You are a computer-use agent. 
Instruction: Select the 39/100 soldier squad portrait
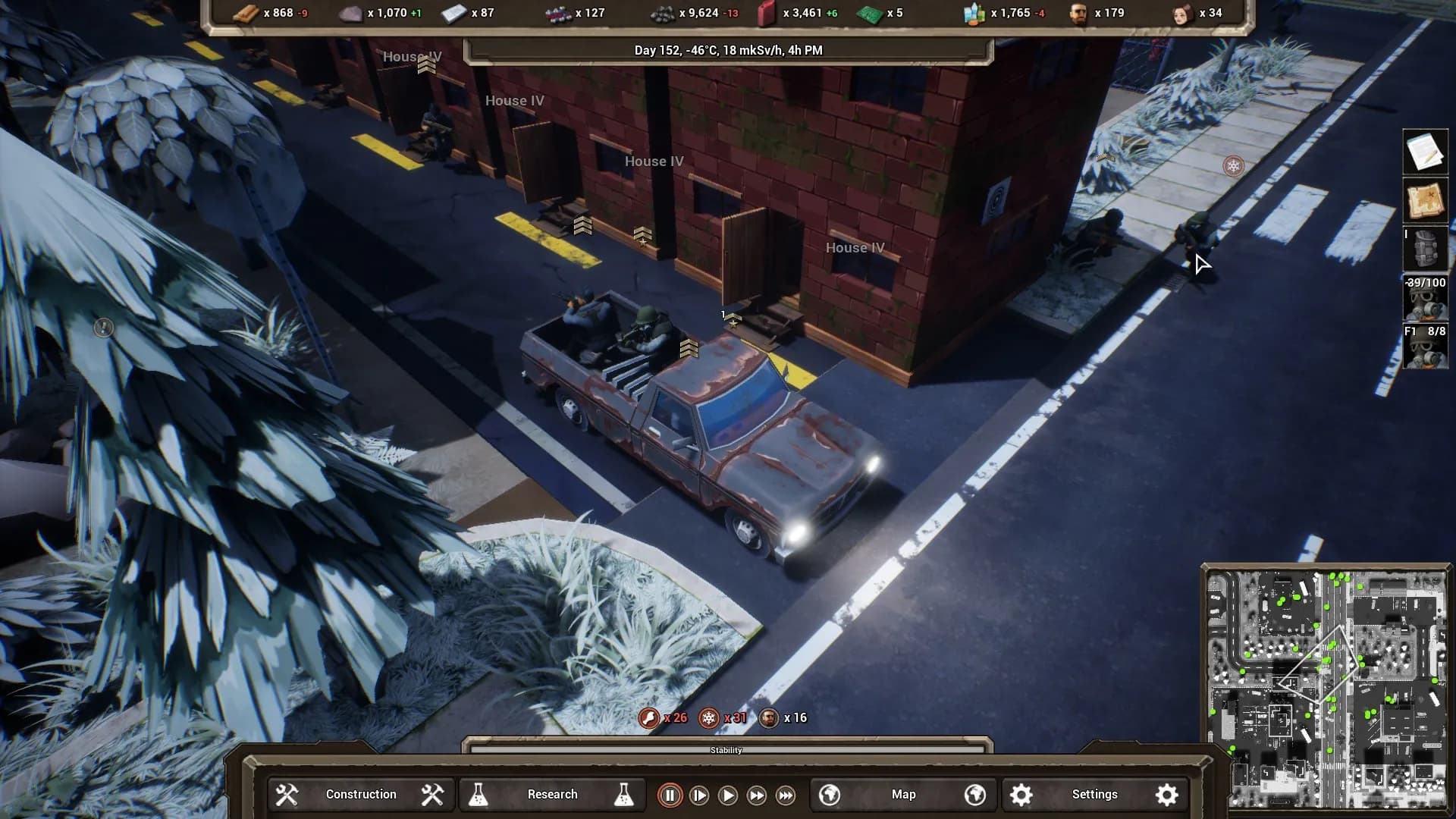1425,300
